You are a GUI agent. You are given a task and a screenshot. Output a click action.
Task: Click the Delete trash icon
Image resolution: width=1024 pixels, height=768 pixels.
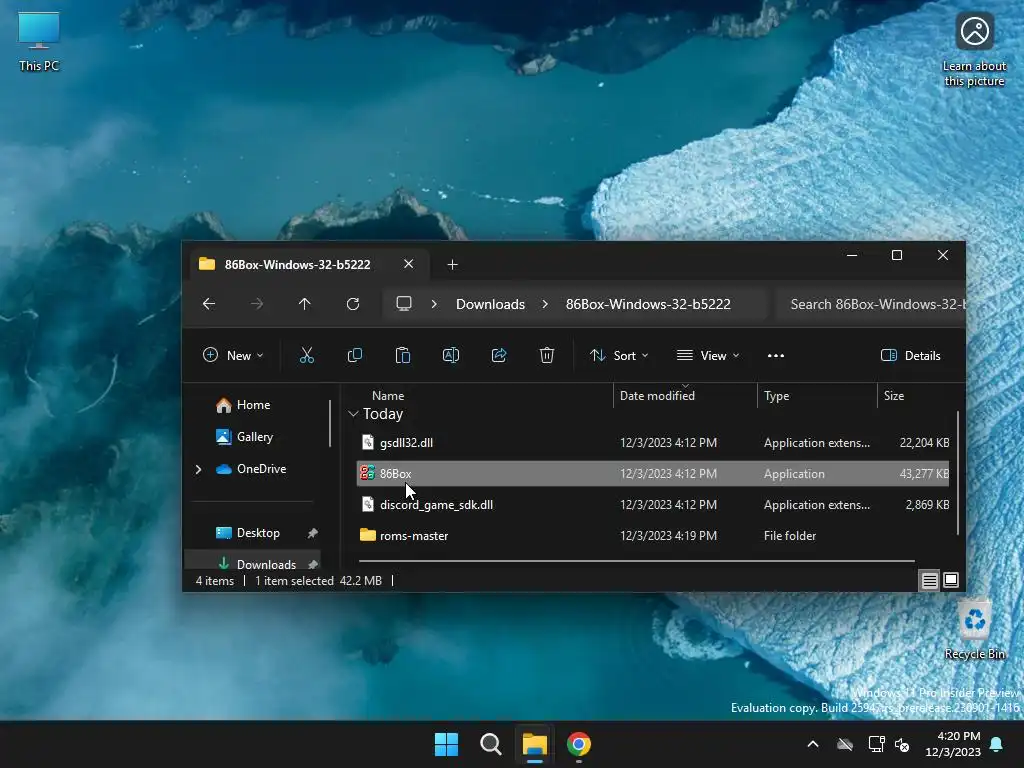coord(547,355)
